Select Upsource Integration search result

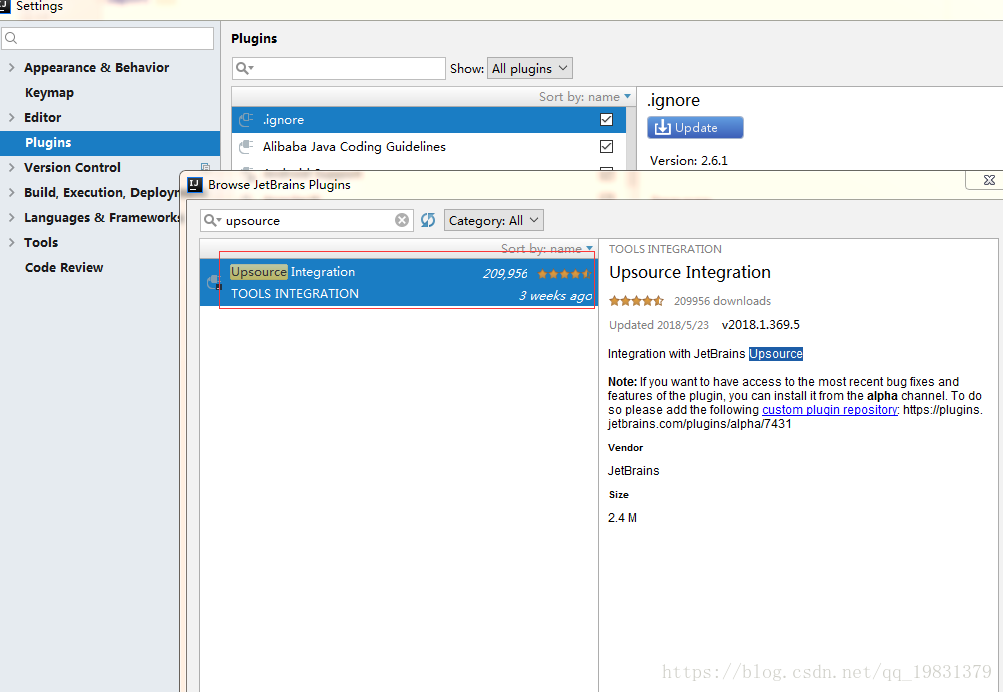click(399, 282)
